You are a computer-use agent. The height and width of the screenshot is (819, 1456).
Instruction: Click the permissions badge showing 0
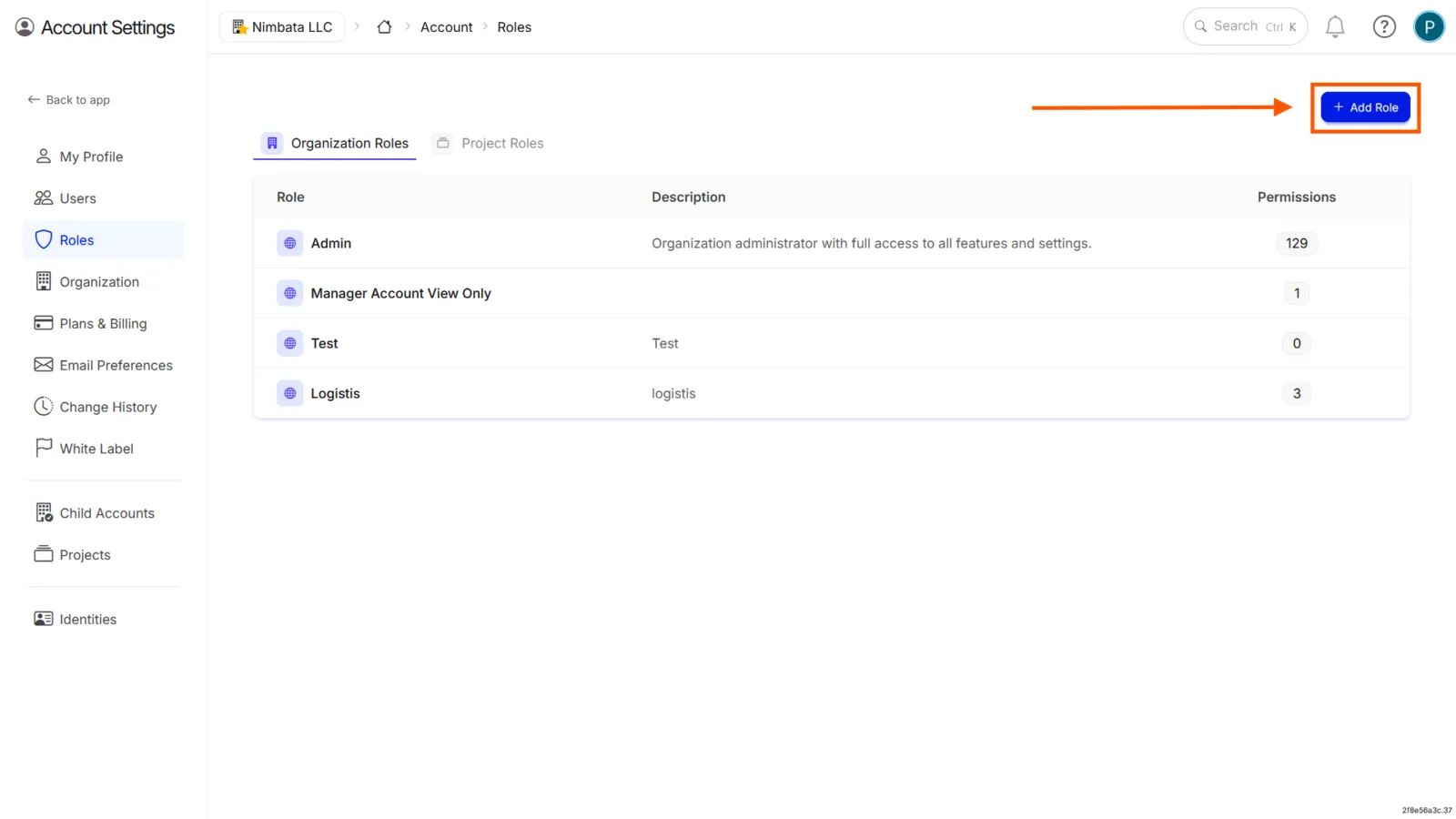(1297, 343)
